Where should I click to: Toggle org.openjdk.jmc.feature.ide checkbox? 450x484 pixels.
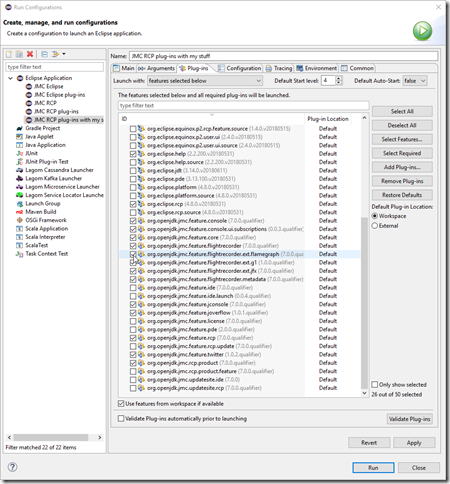133,288
